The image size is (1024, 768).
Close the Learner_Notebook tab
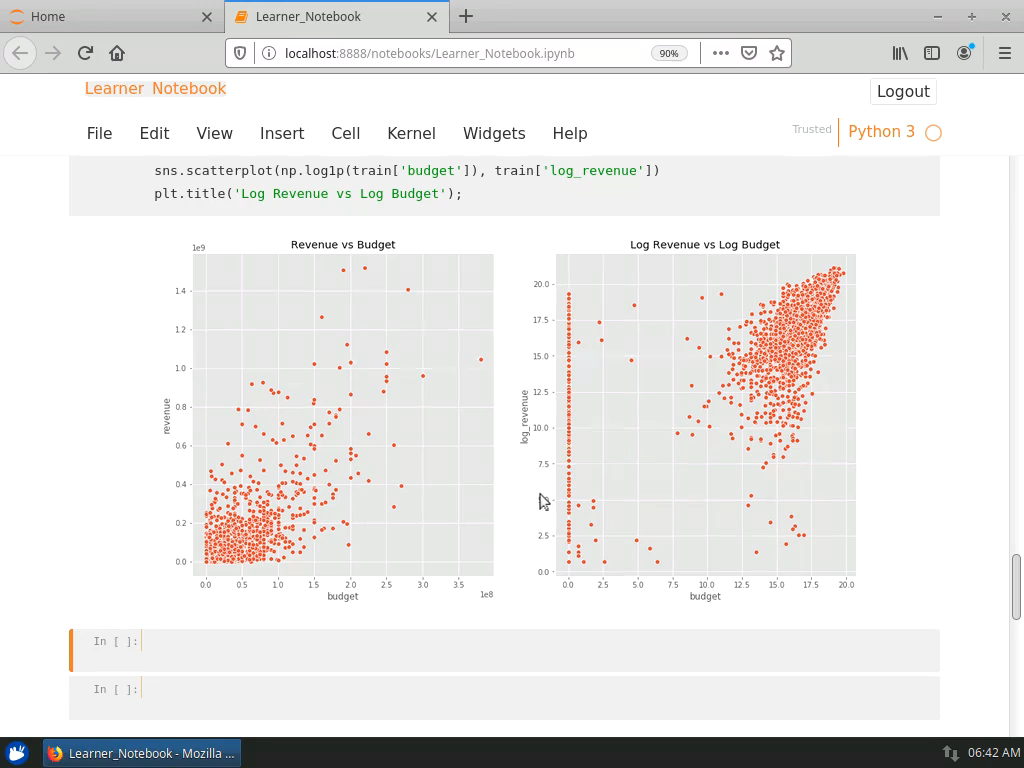coord(432,17)
